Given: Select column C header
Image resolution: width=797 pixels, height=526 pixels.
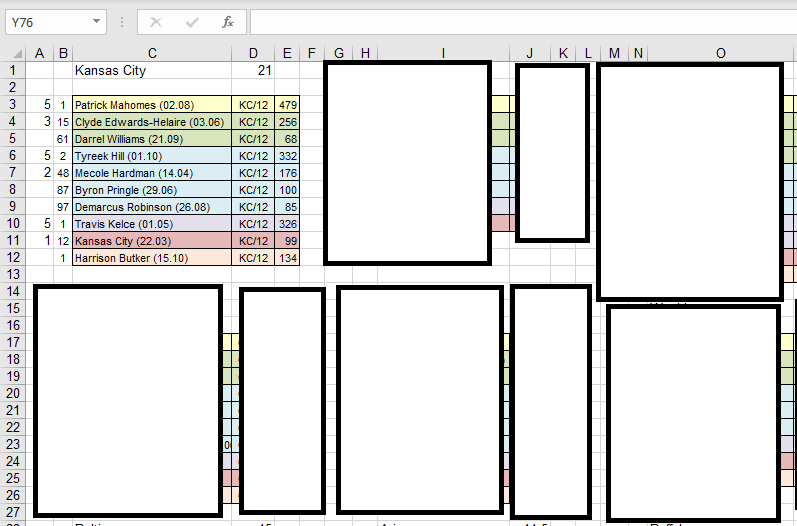Looking at the screenshot, I should 152,53.
